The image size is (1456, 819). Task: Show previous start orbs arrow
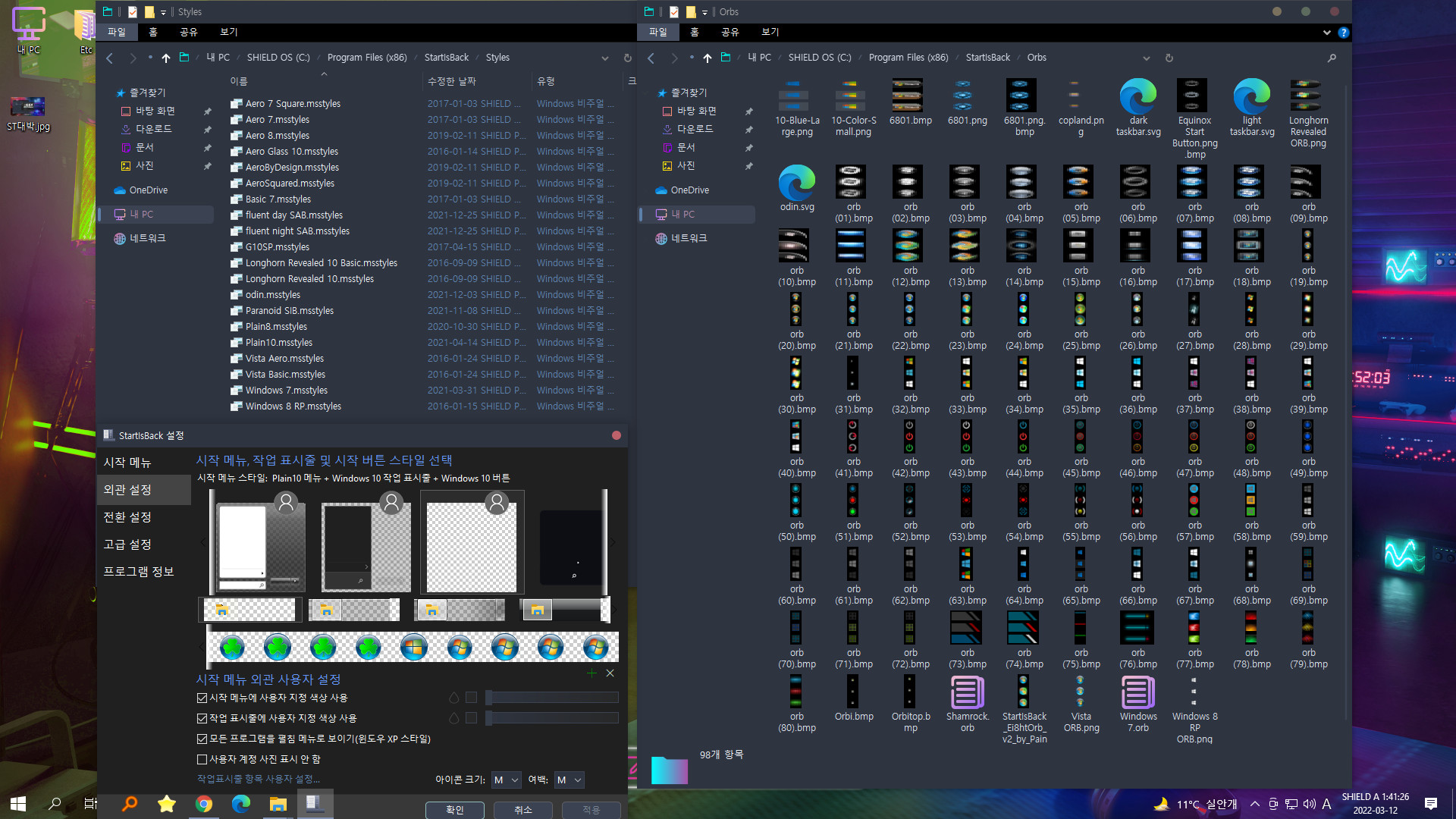tap(202, 648)
